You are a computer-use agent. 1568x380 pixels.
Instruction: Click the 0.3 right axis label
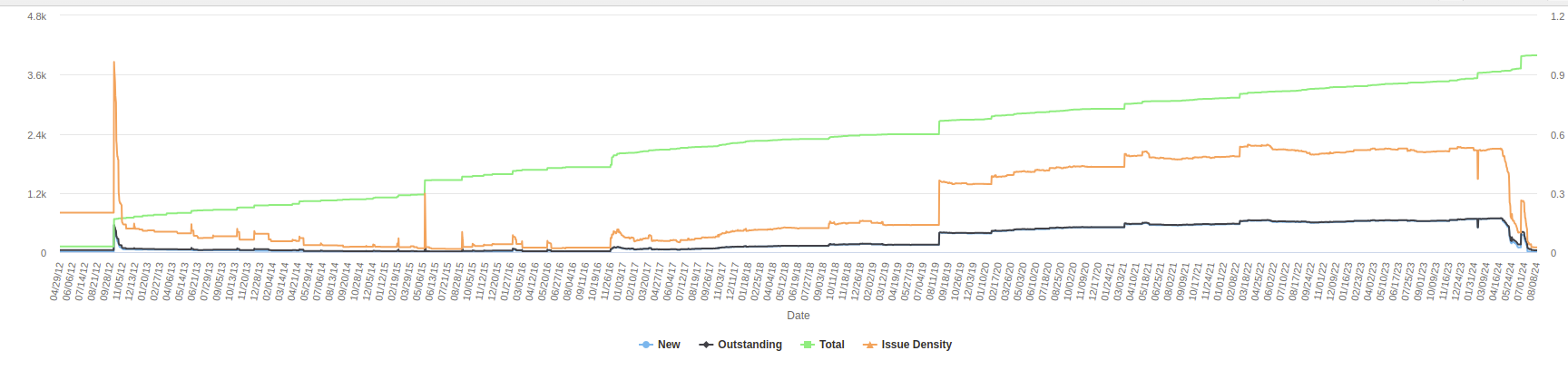pyautogui.click(x=1557, y=194)
